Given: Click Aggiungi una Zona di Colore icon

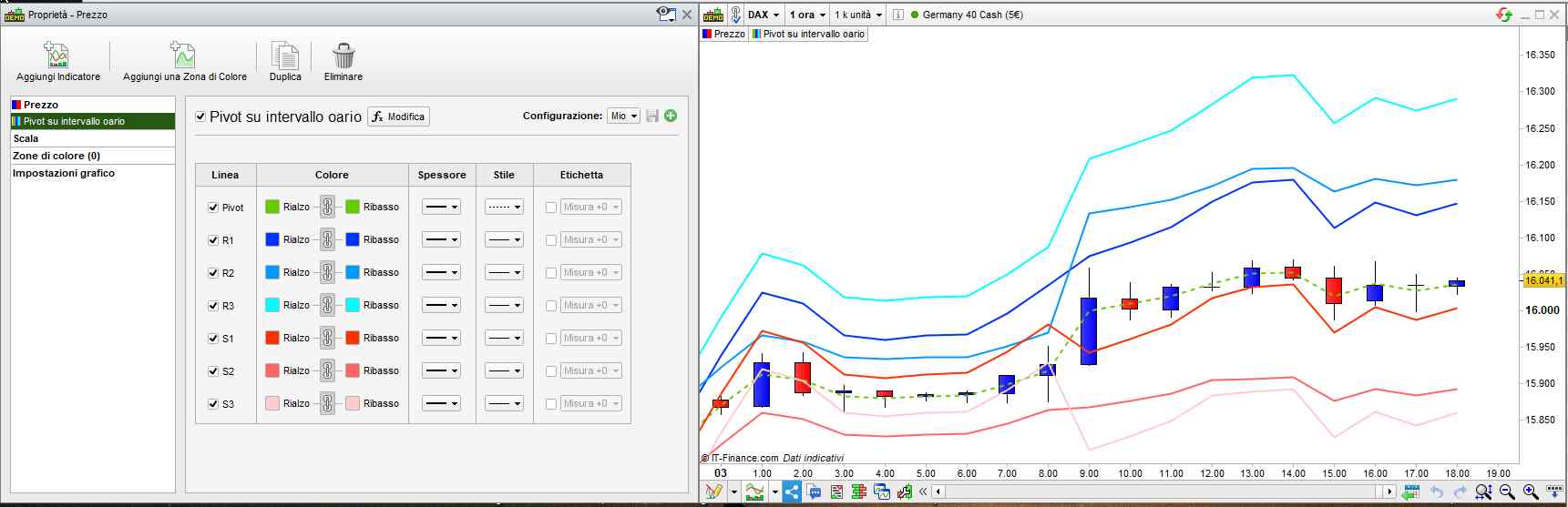Looking at the screenshot, I should coord(183,55).
